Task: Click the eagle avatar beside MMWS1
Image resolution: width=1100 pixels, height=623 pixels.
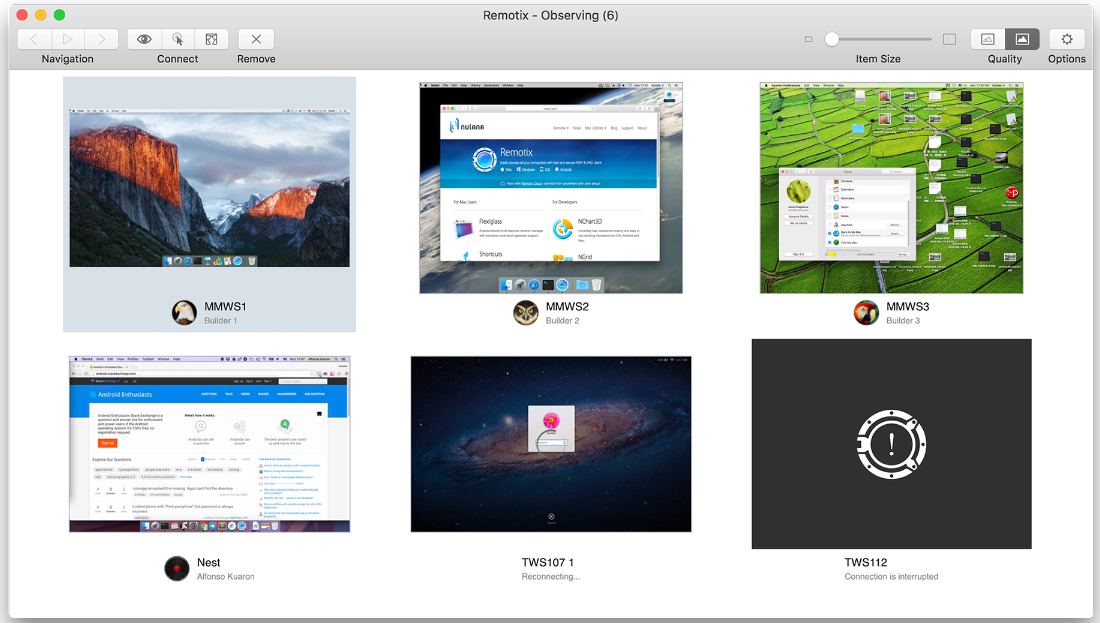Action: coord(185,312)
